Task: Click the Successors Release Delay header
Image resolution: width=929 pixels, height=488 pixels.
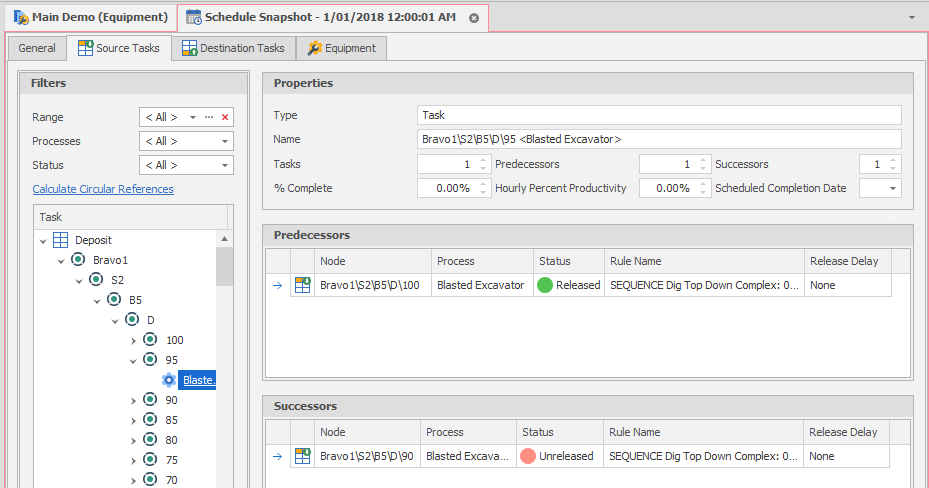Action: 846,432
